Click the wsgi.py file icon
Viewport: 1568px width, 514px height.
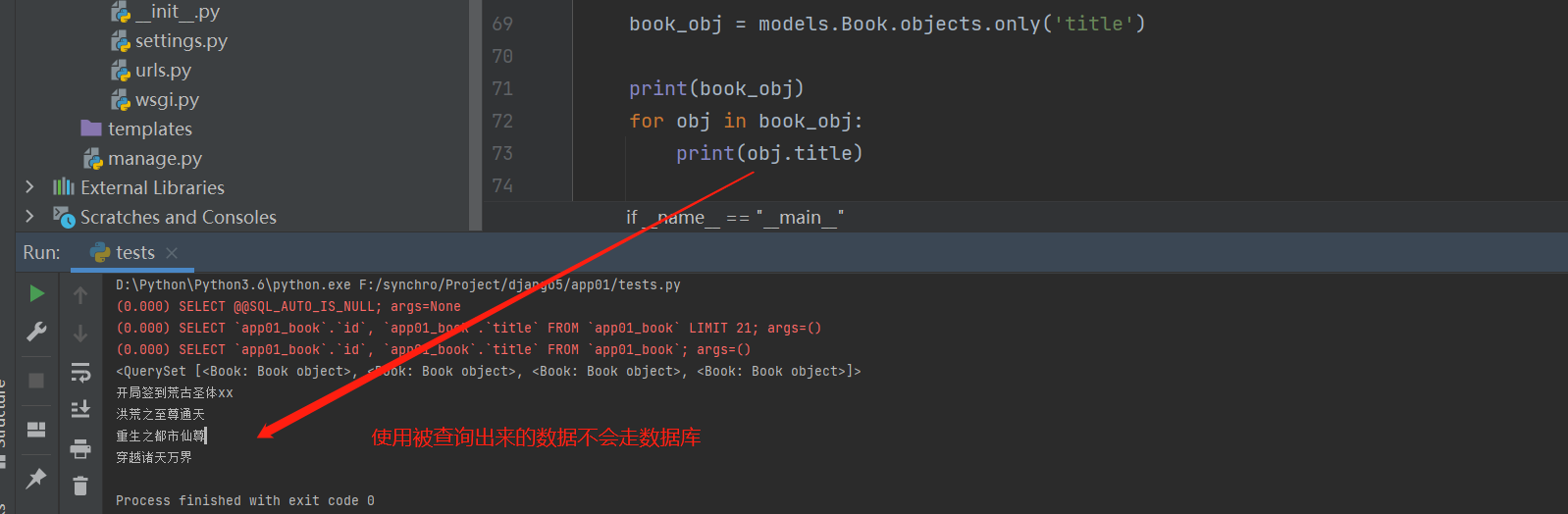(x=121, y=100)
